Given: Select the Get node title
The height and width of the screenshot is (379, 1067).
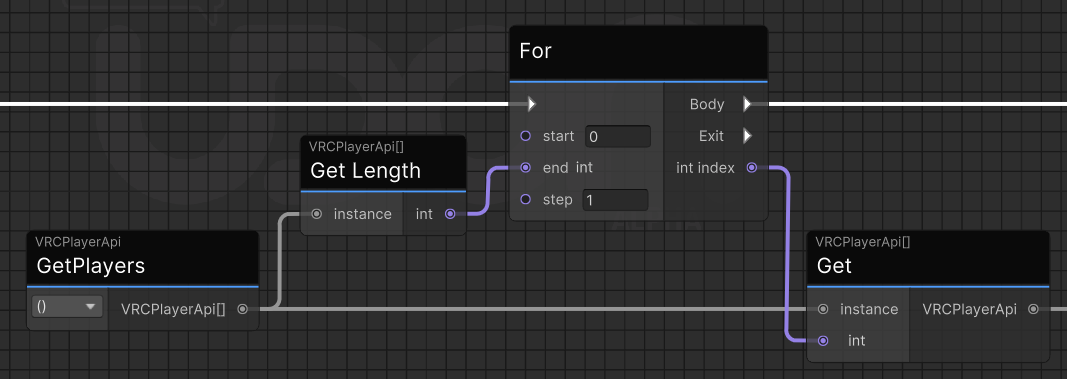Looking at the screenshot, I should (834, 265).
